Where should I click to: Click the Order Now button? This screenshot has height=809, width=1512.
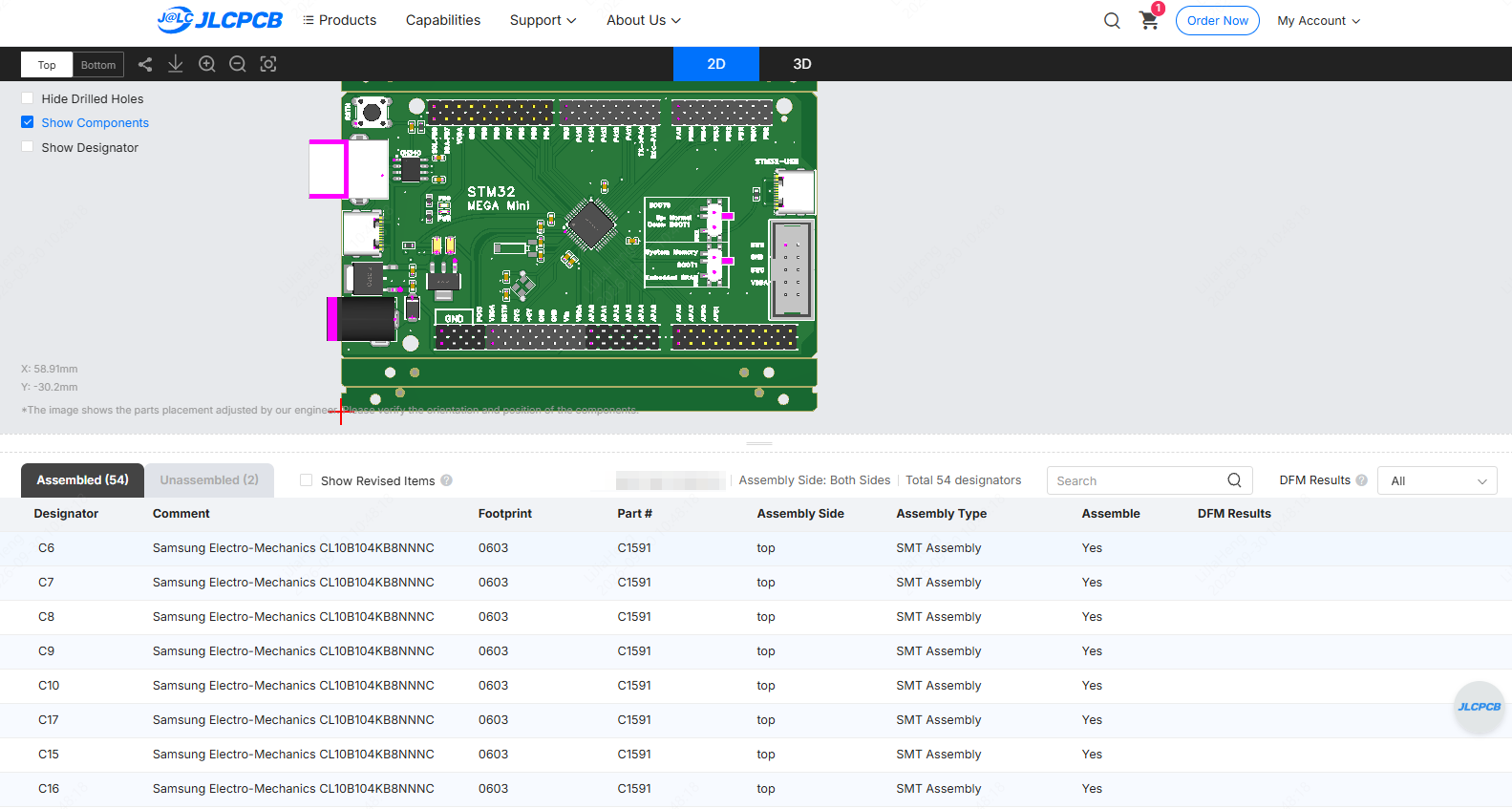coord(1218,20)
